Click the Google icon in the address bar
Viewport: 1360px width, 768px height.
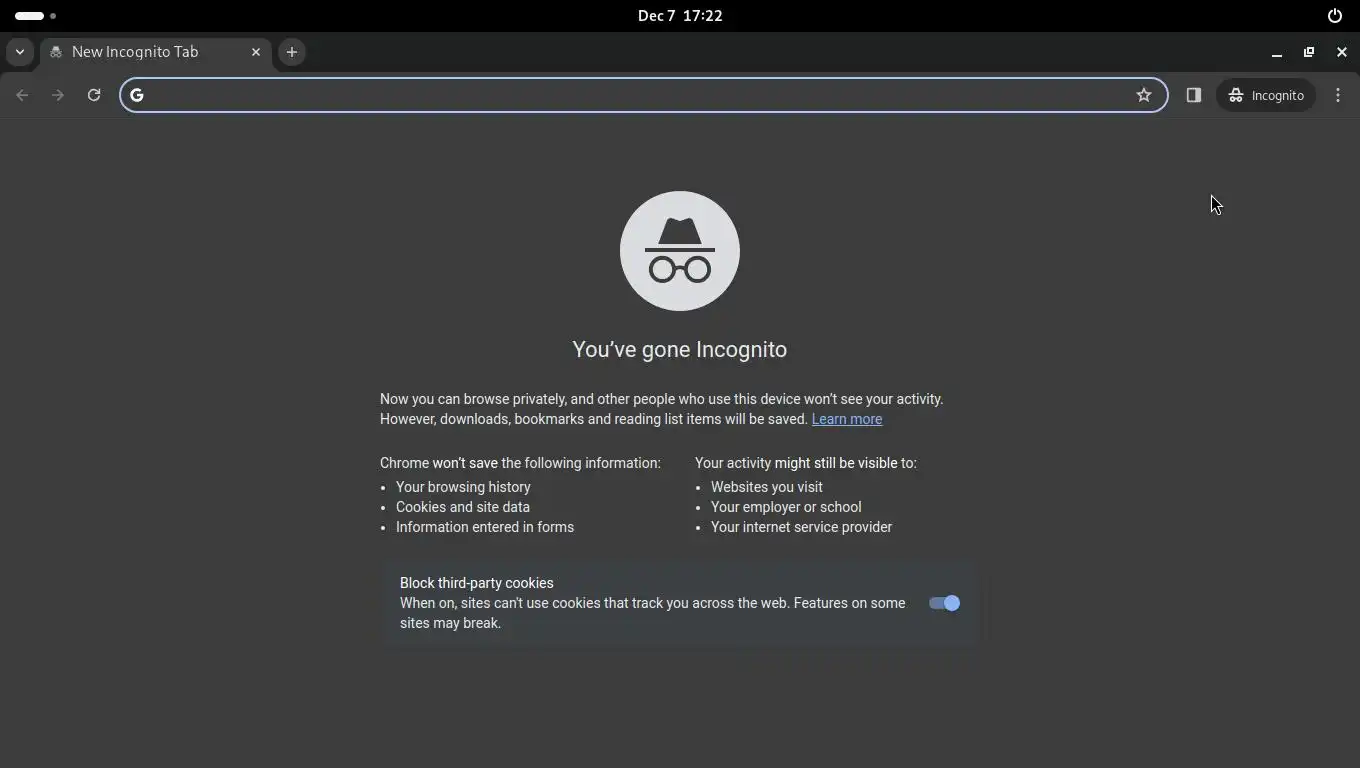click(x=137, y=95)
